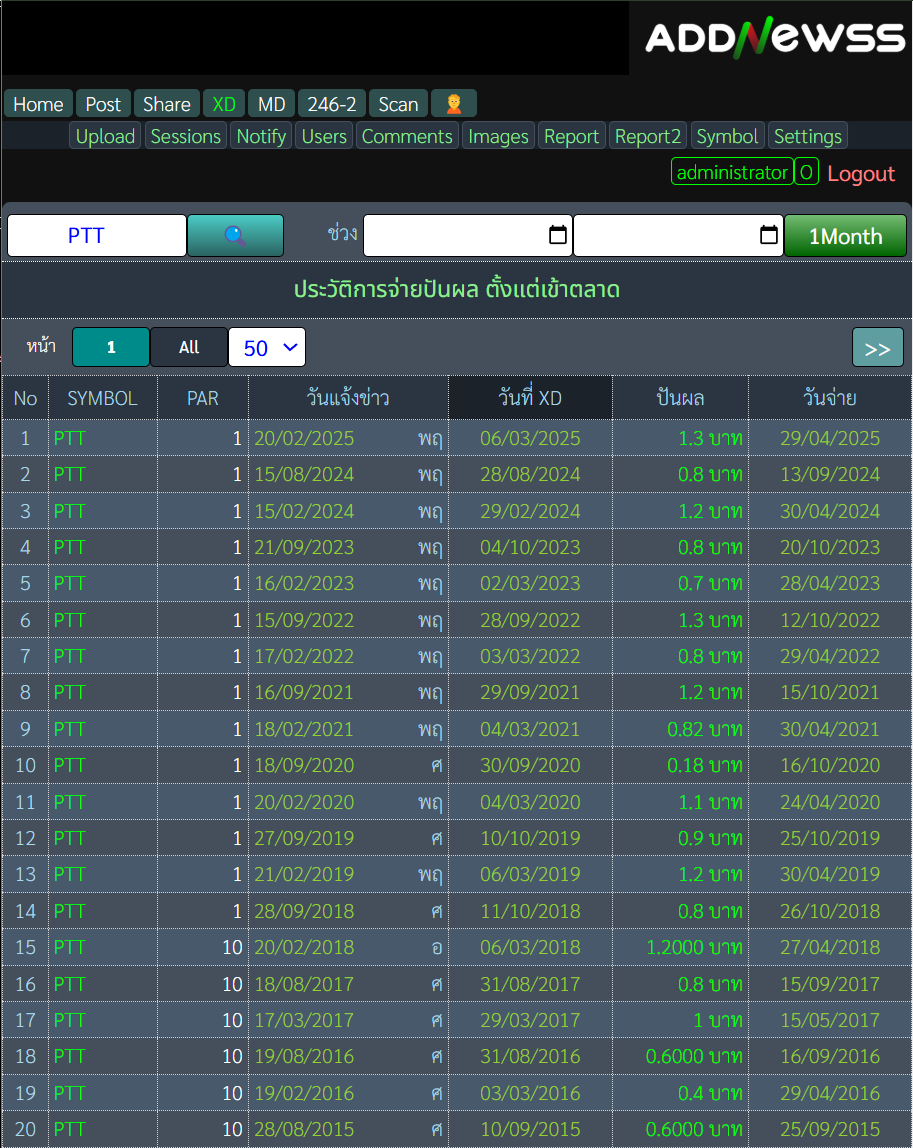The width and height of the screenshot is (913, 1148).
Task: Click XD date 11/10/2018
Action: [x=530, y=911]
